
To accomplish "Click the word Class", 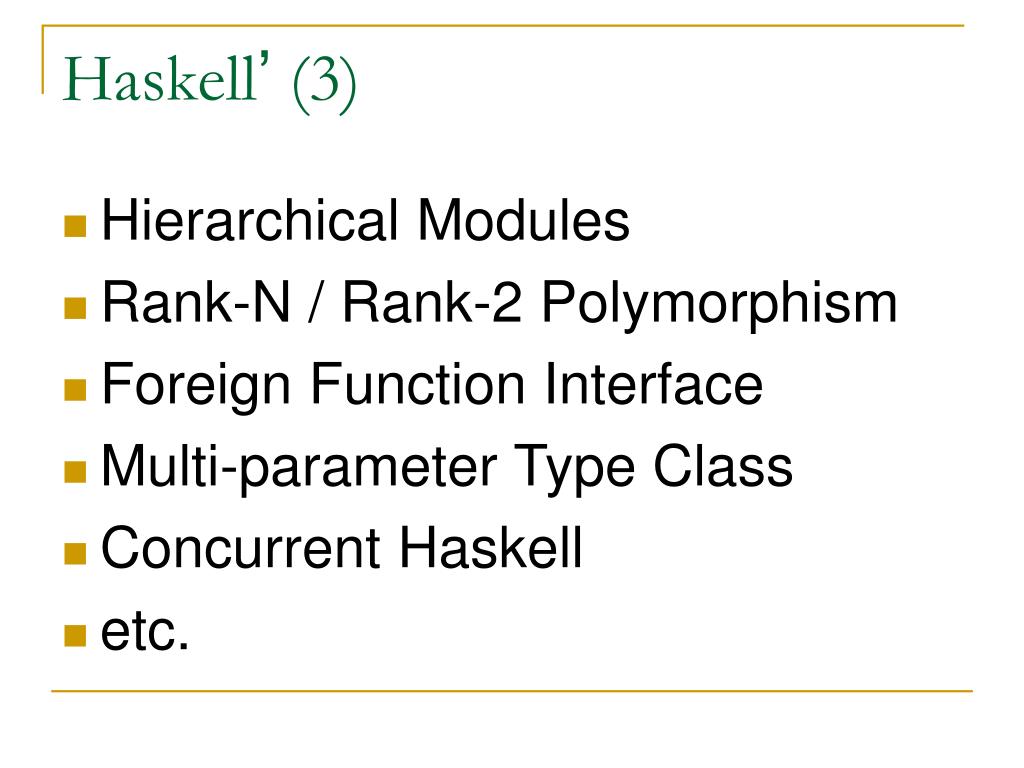I will (x=723, y=465).
